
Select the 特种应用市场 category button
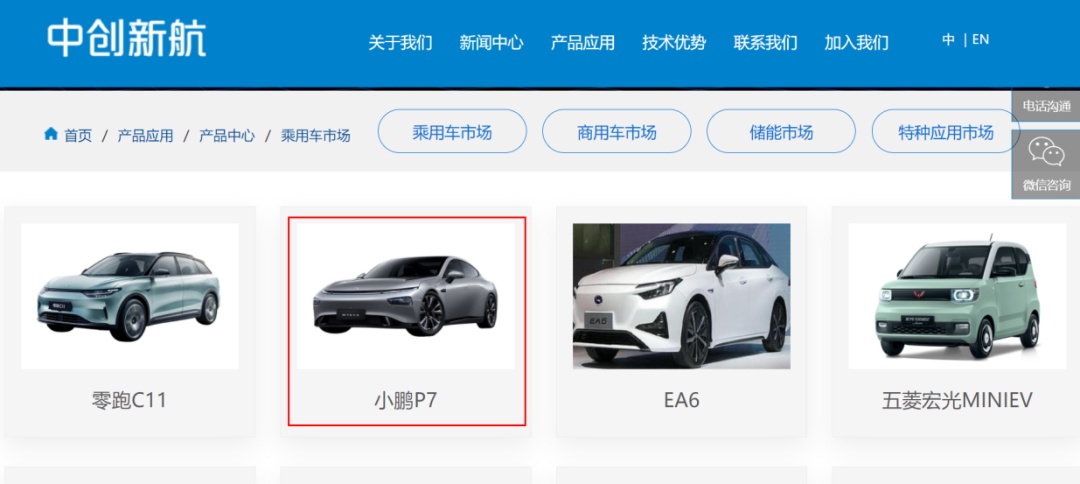point(946,131)
